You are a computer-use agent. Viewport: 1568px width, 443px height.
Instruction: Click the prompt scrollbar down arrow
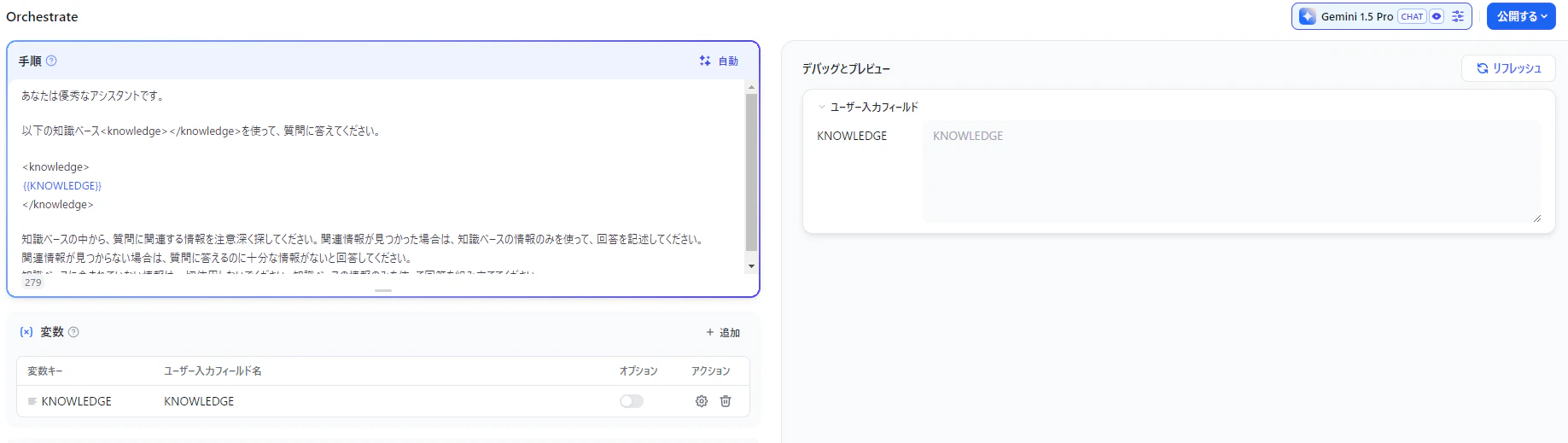click(751, 266)
